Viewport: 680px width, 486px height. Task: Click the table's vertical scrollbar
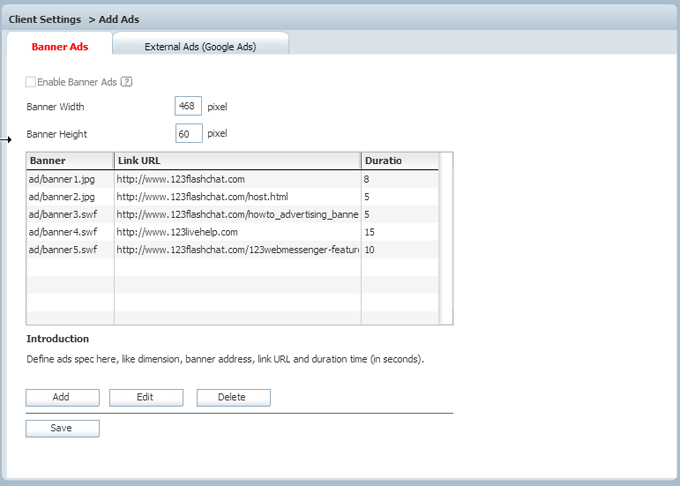pyautogui.click(x=446, y=240)
